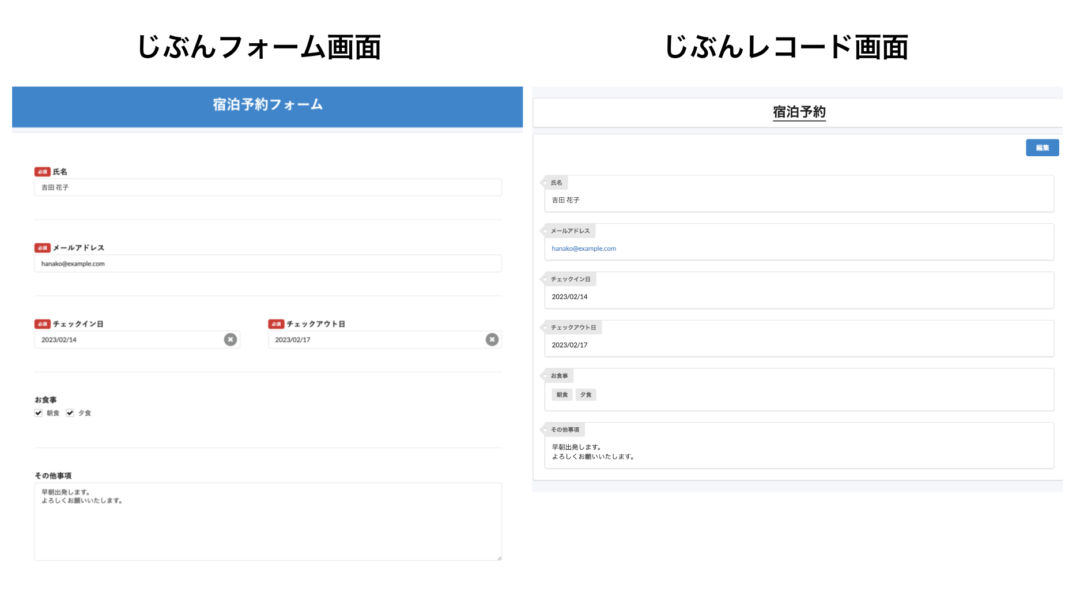The width and height of the screenshot is (1080, 595).
Task: Click the 編集 button
Action: [1042, 147]
